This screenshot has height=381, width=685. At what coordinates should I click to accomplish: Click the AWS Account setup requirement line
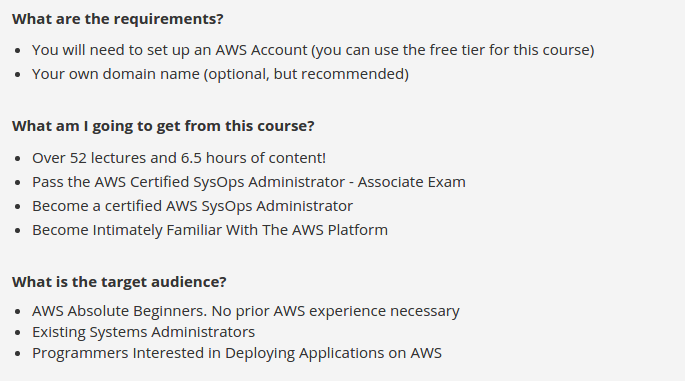click(313, 50)
